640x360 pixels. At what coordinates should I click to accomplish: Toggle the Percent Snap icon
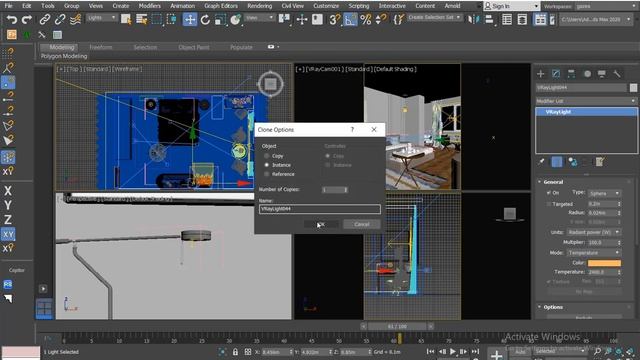click(x=366, y=19)
